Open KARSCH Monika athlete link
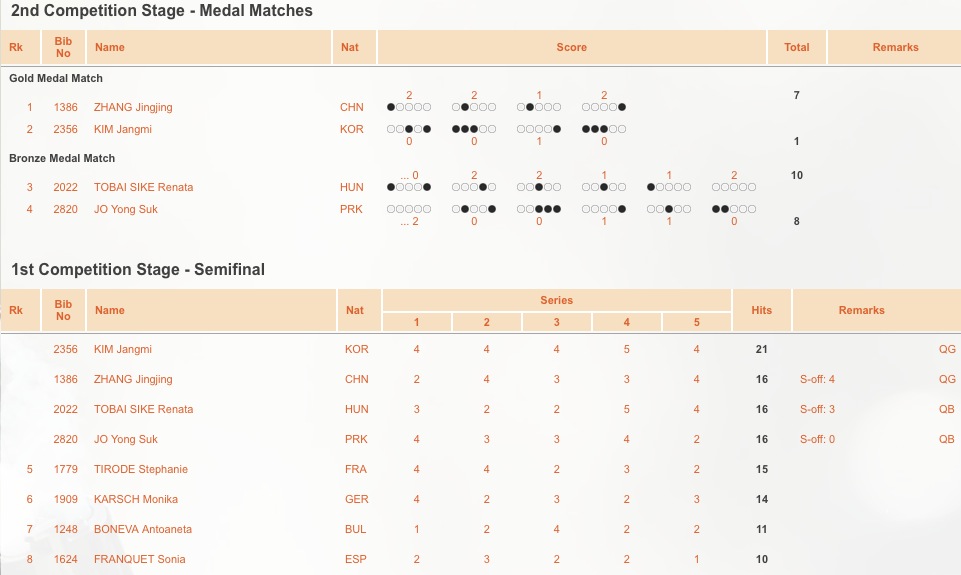 click(x=135, y=500)
